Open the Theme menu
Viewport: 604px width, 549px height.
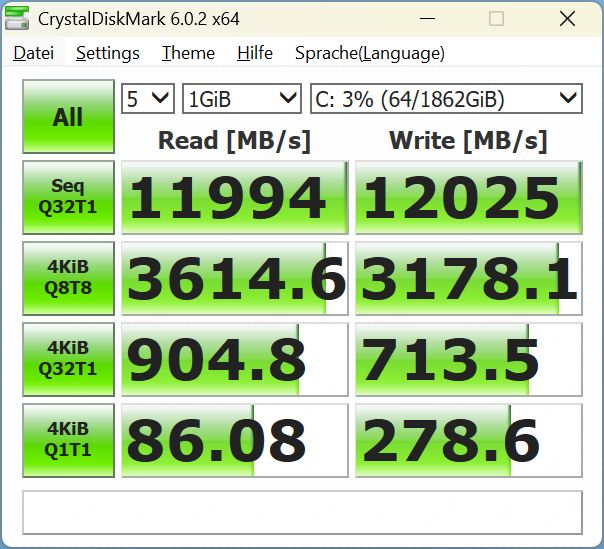[188, 53]
